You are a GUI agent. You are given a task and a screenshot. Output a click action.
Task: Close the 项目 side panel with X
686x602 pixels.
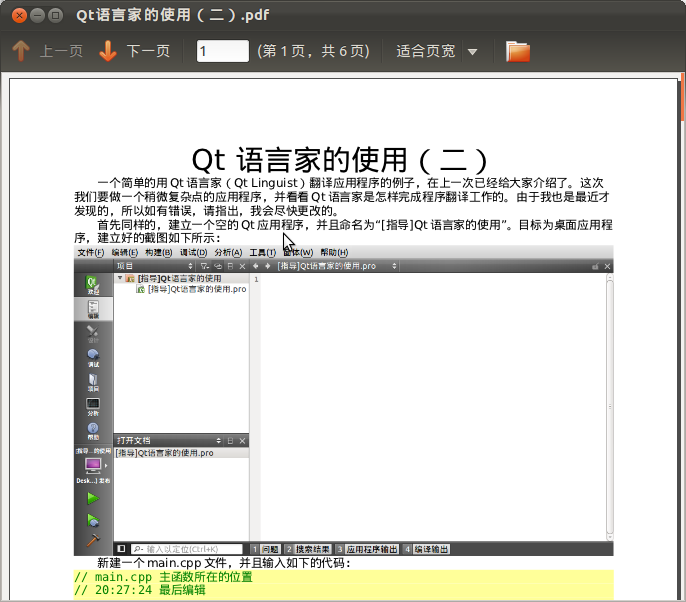(242, 266)
